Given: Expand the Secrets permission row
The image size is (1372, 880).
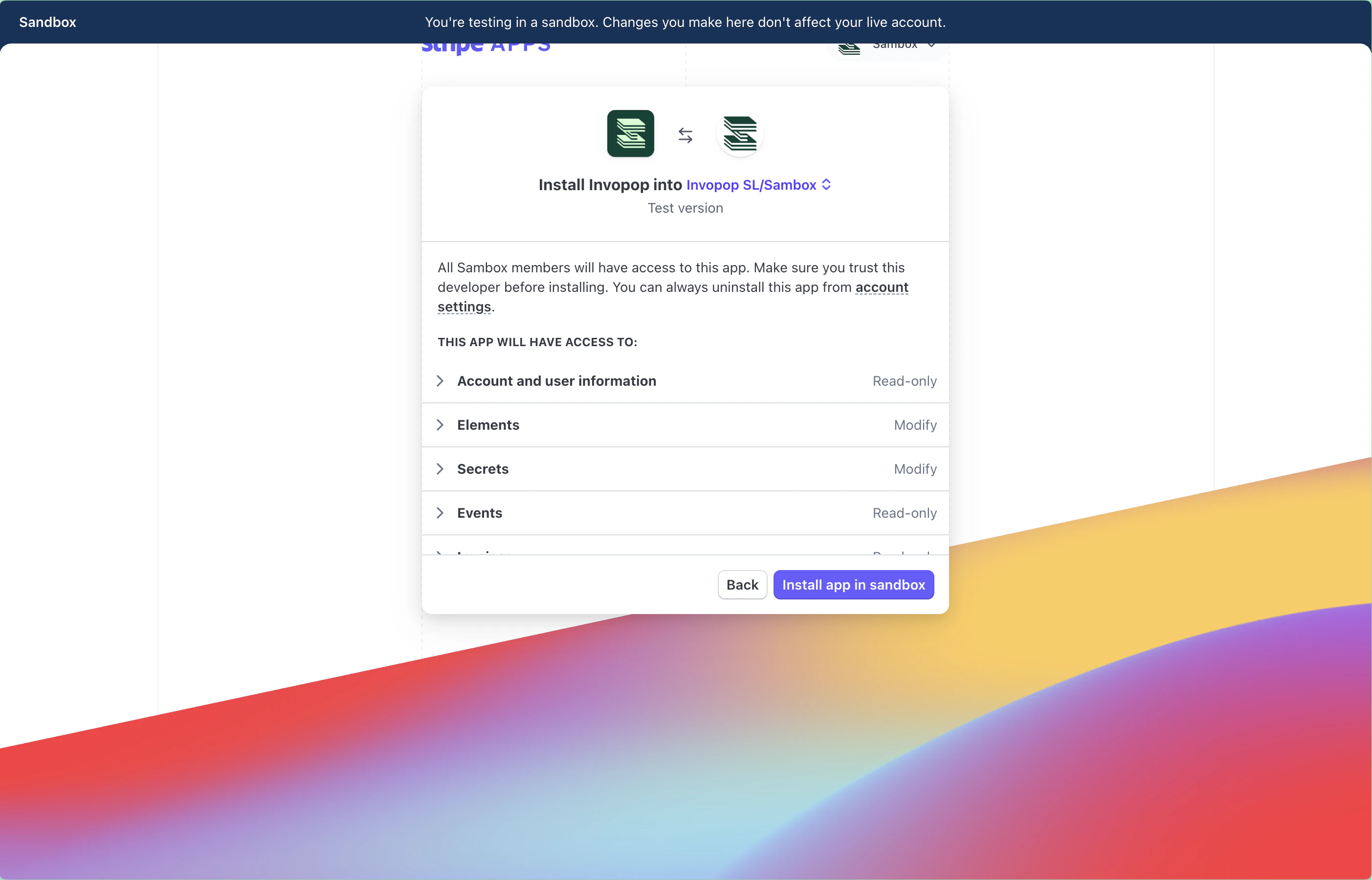Looking at the screenshot, I should (x=440, y=469).
